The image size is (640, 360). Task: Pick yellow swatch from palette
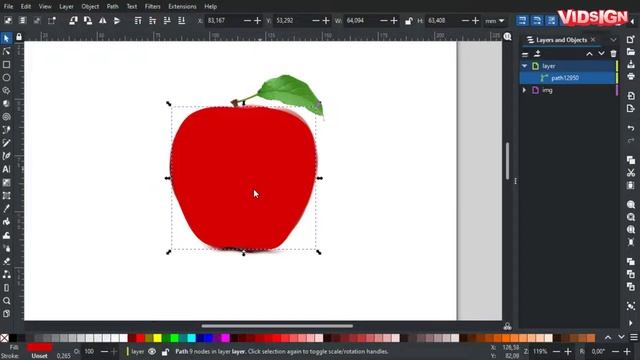click(157, 338)
